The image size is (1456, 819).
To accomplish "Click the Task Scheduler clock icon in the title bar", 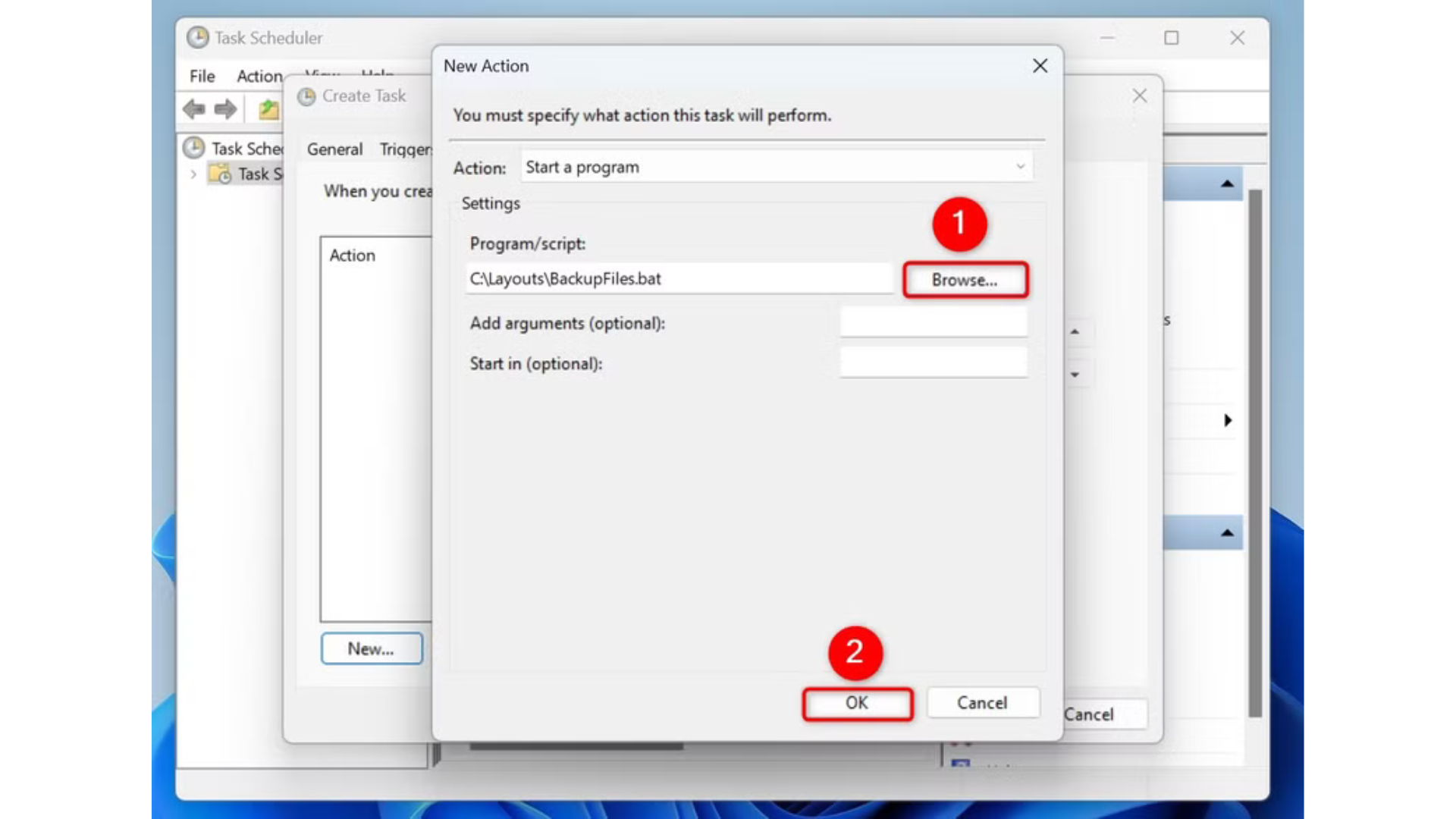I will click(x=197, y=38).
